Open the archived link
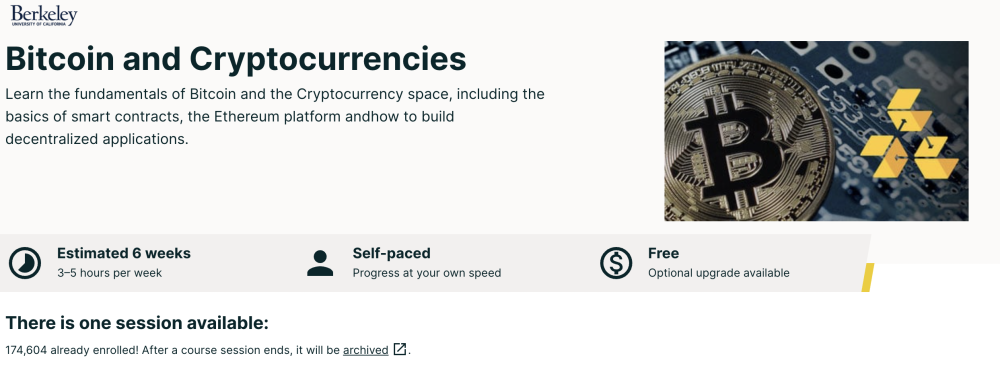Image resolution: width=1000 pixels, height=375 pixels. click(x=365, y=350)
